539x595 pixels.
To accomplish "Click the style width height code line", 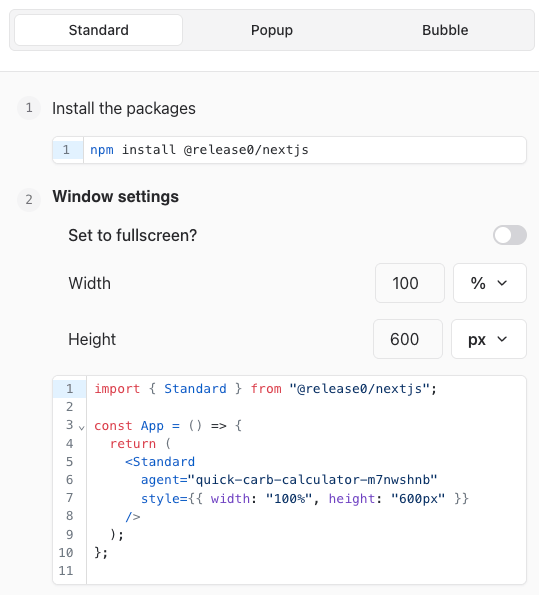I will (x=305, y=498).
